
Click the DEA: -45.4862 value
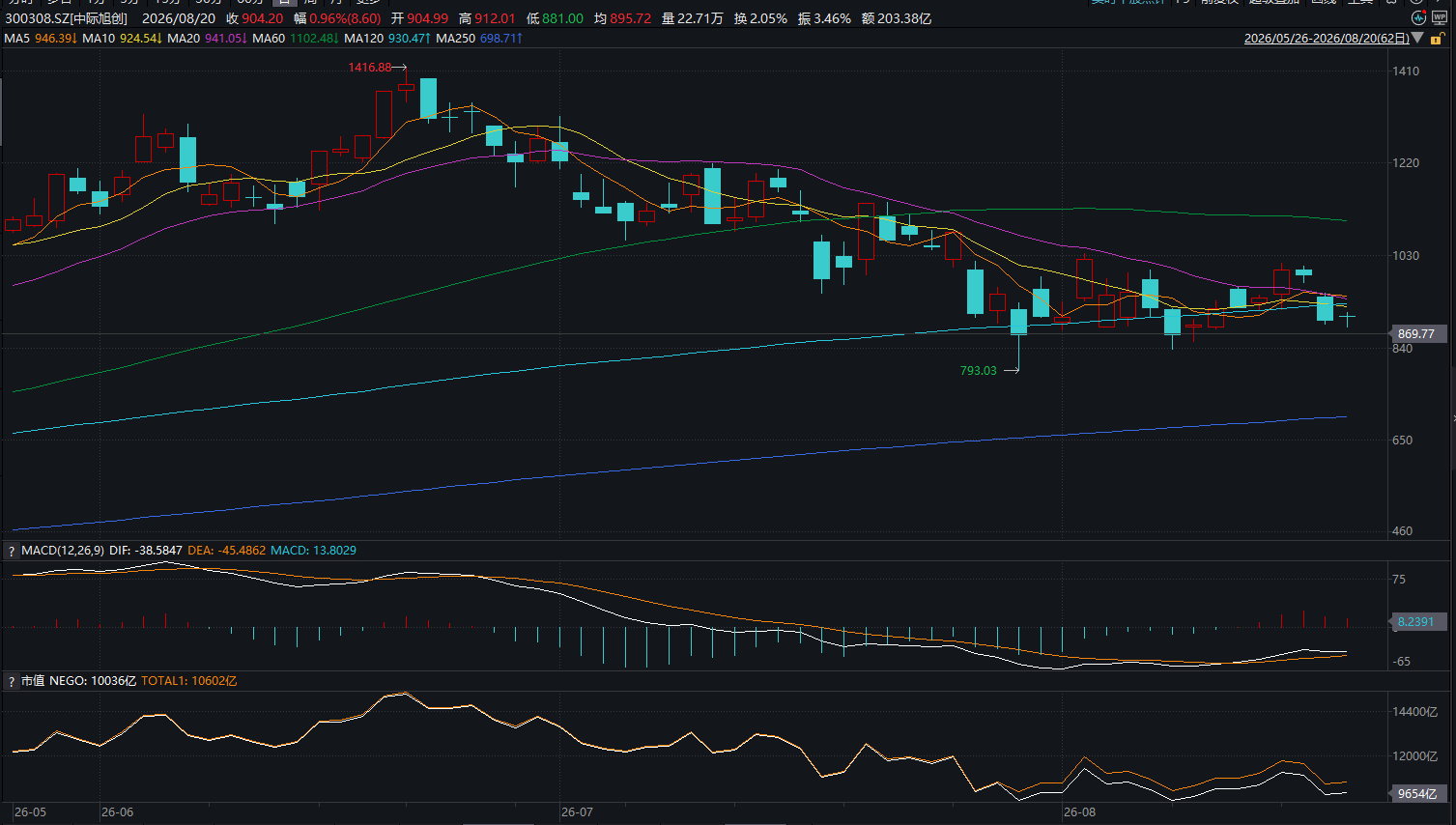click(x=226, y=551)
